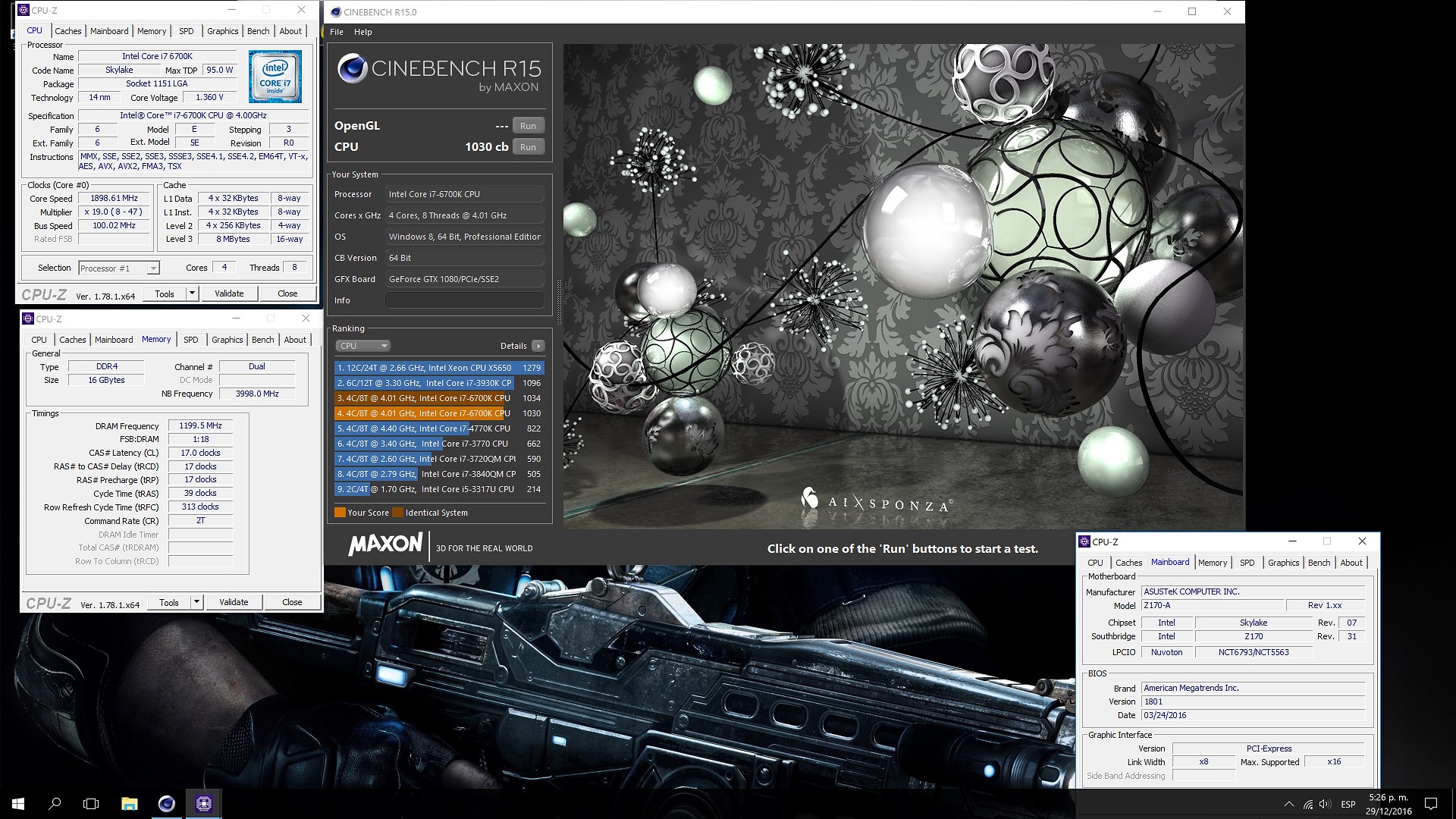This screenshot has width=1456, height=819.
Task: Open taskbar search magnifier
Action: tap(55, 804)
